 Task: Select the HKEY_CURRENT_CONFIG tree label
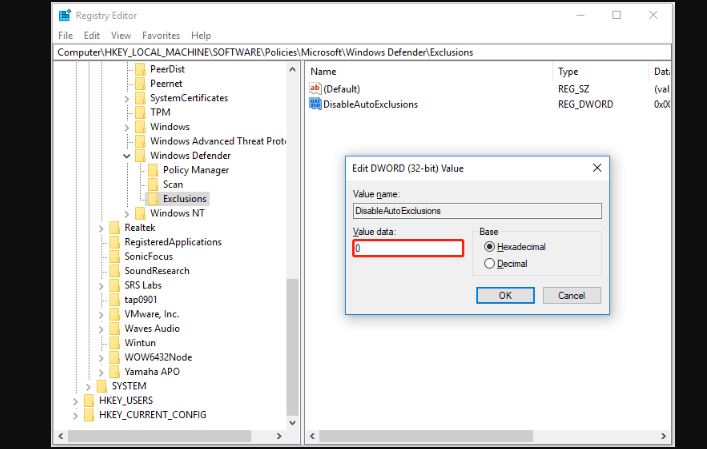[153, 415]
